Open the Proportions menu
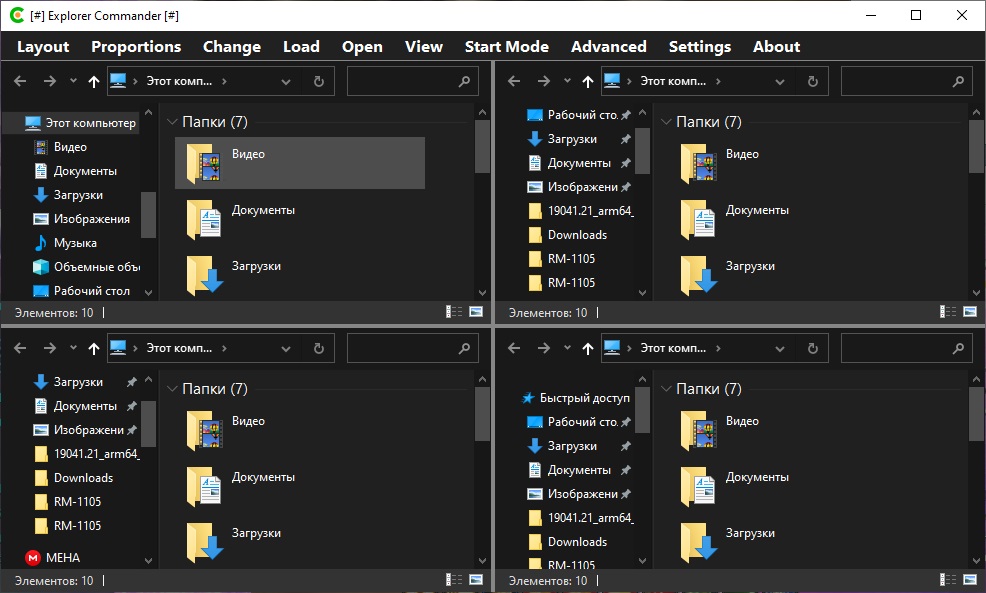The width and height of the screenshot is (986, 593). coord(136,46)
